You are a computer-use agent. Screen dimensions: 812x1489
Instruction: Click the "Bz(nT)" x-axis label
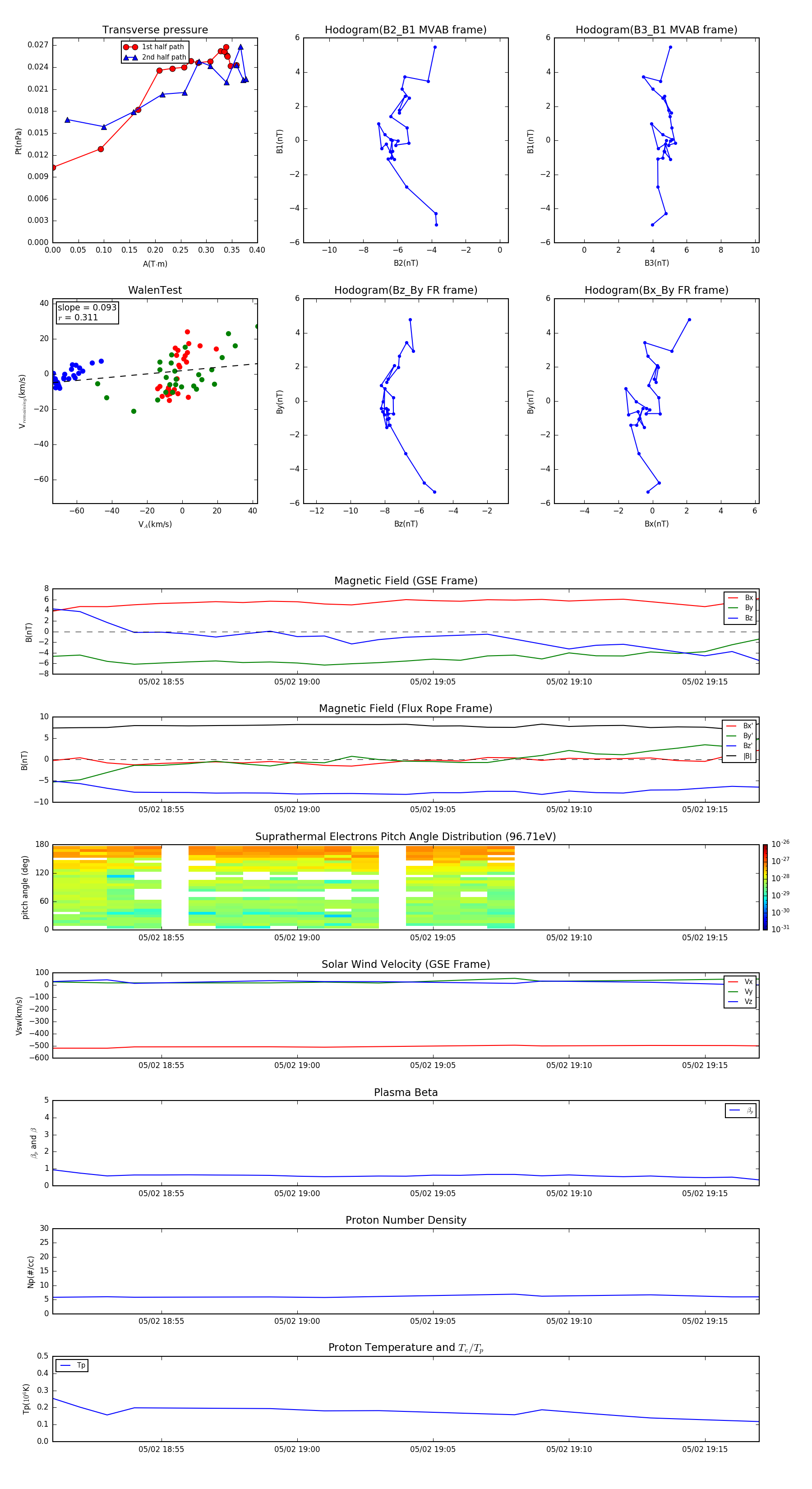406,524
